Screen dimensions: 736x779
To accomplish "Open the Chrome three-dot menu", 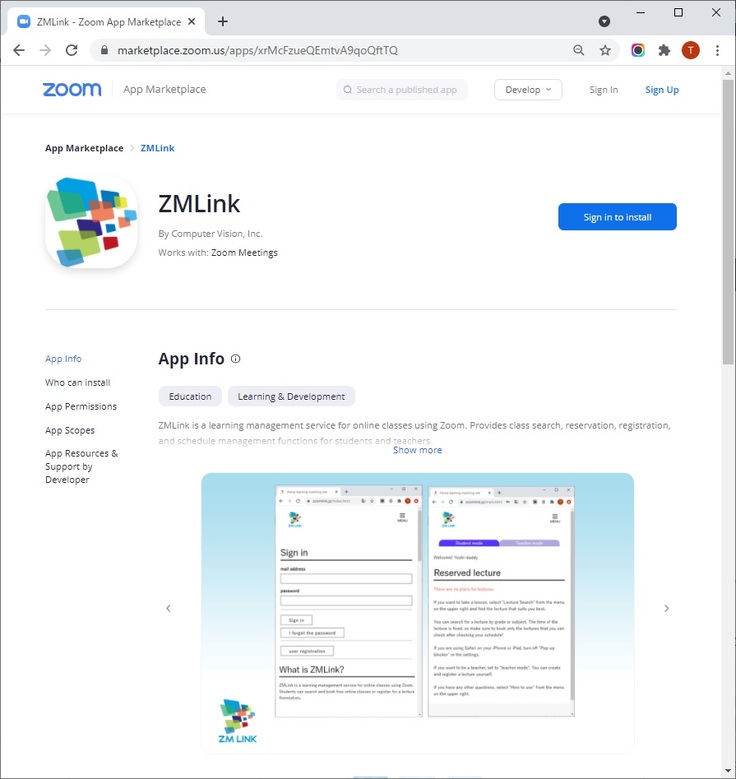I will click(x=717, y=50).
